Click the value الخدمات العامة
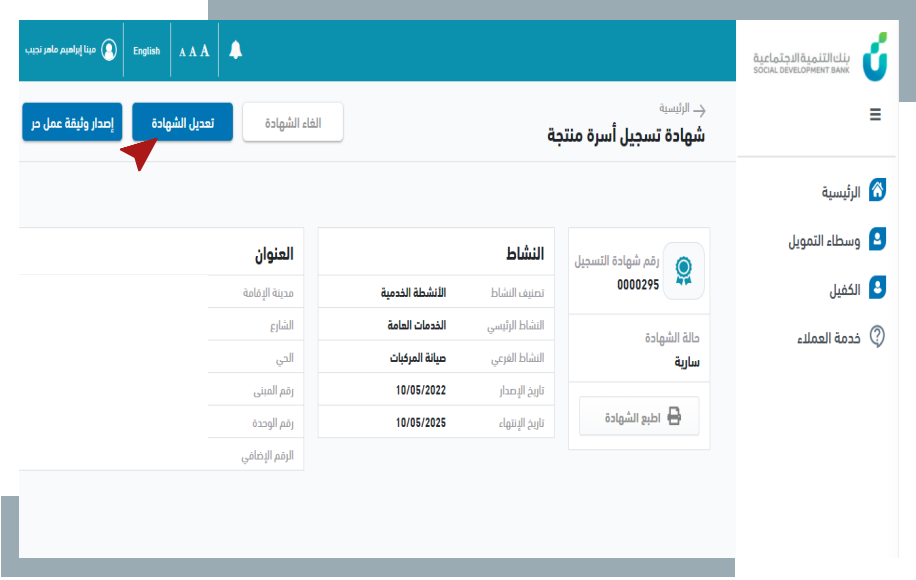 click(417, 325)
